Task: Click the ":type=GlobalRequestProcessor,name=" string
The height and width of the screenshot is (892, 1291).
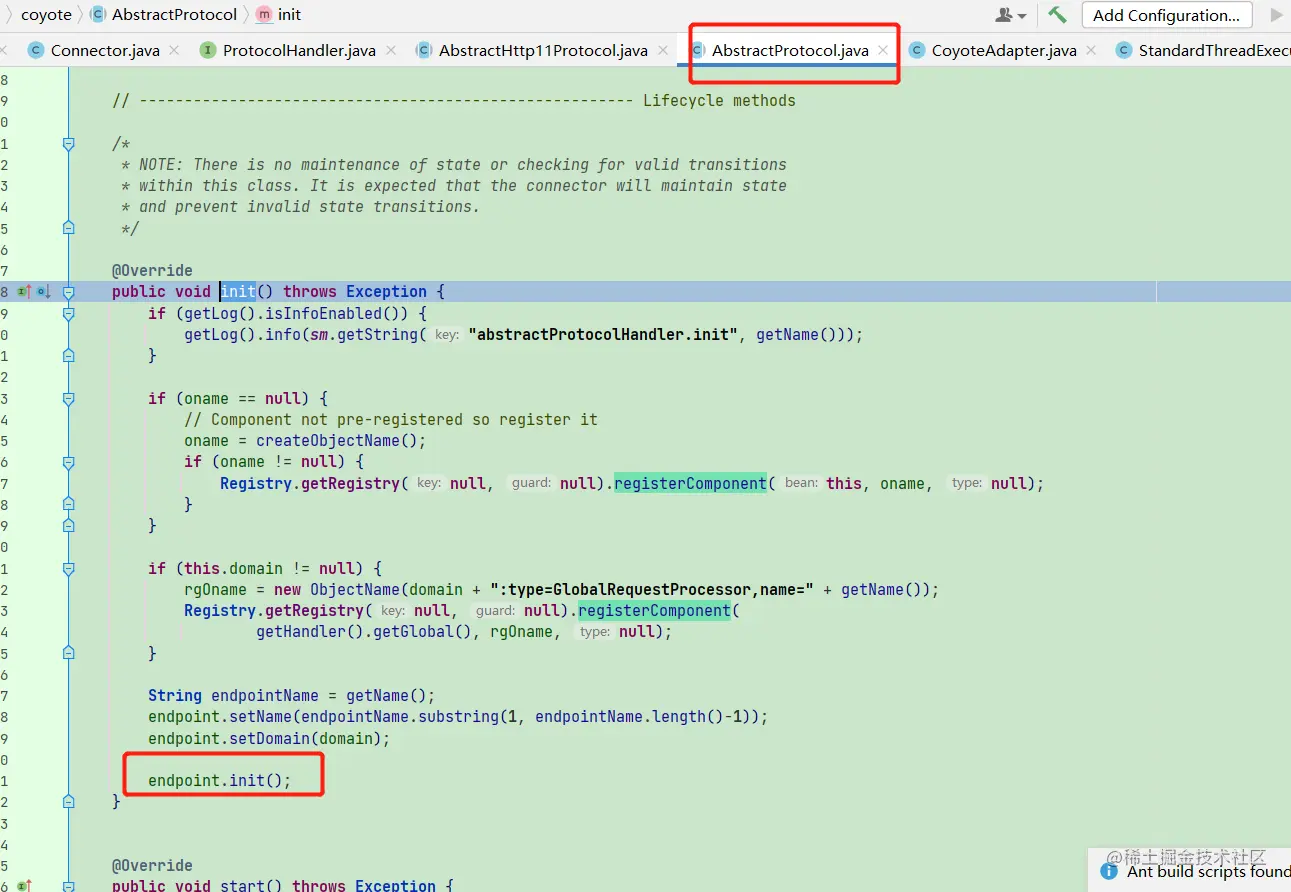Action: (x=652, y=589)
